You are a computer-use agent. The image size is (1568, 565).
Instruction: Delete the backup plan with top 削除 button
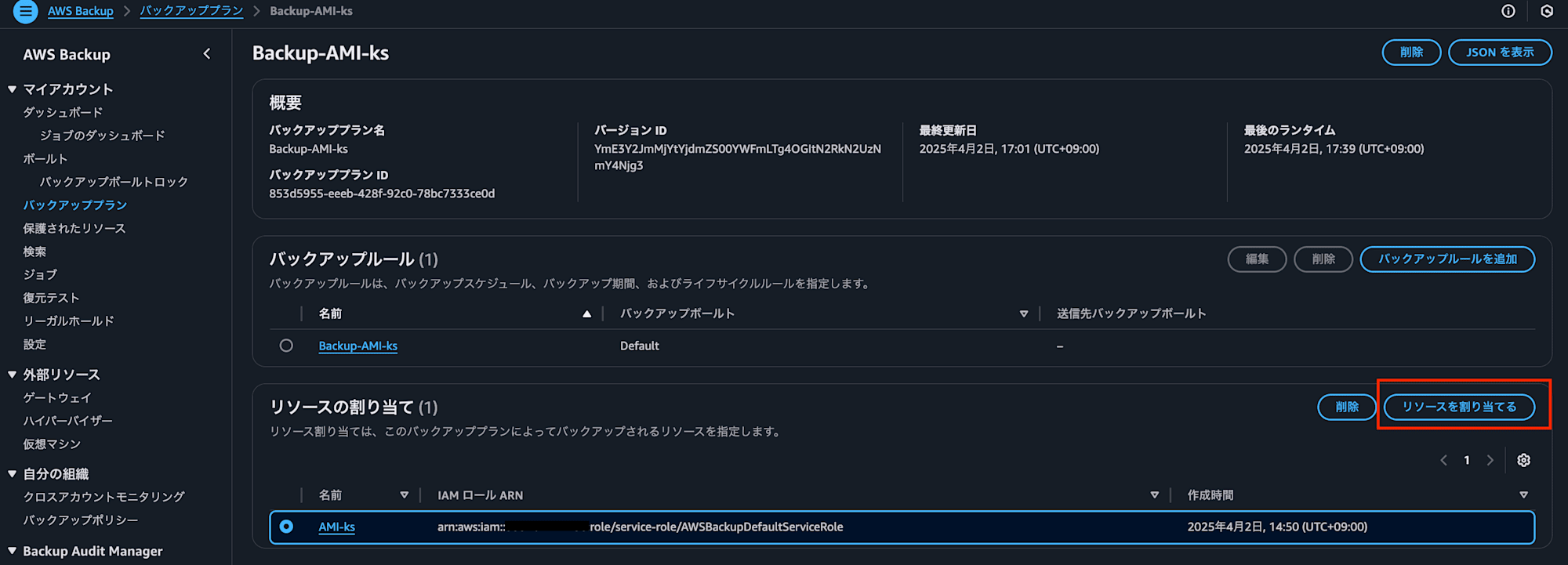1411,53
